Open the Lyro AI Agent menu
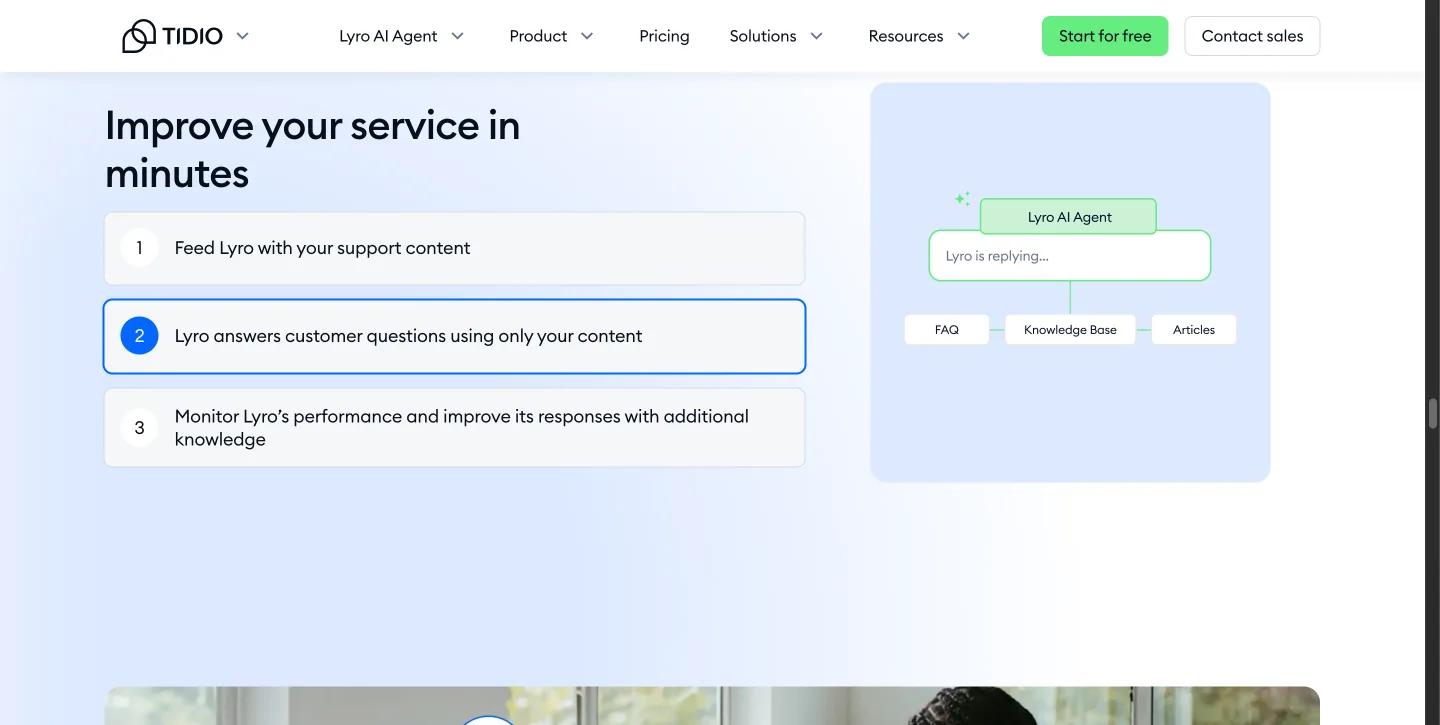1440x725 pixels. tap(388, 36)
